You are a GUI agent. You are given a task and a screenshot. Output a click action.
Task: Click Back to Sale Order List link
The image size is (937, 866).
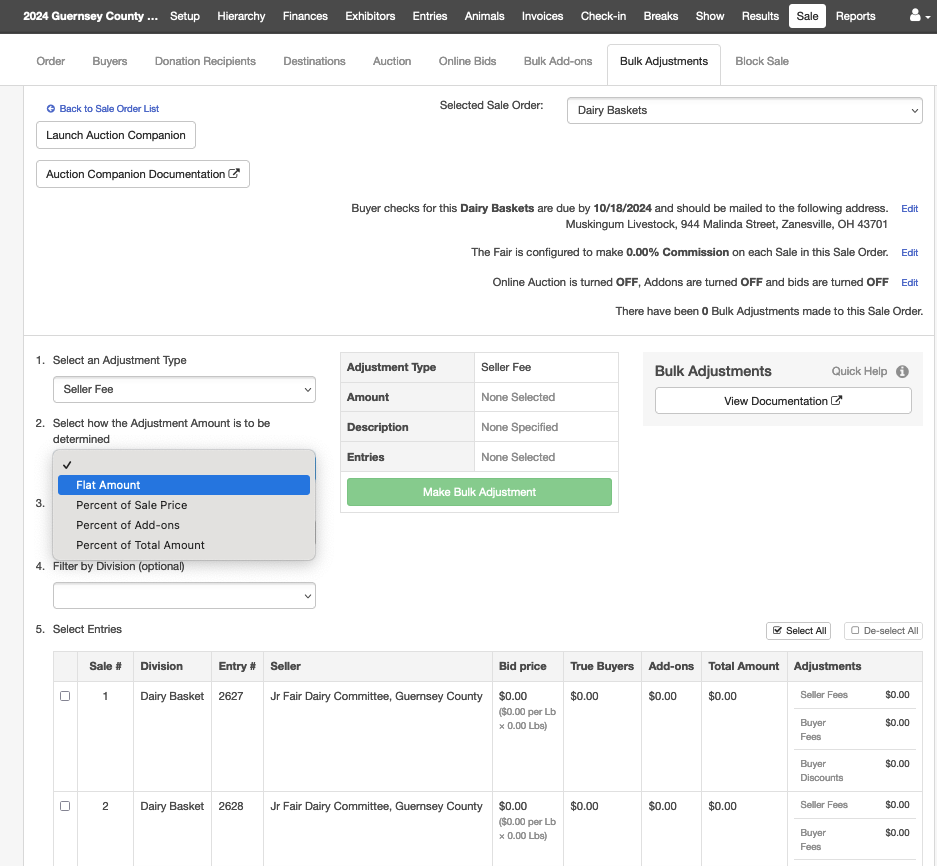coord(109,109)
